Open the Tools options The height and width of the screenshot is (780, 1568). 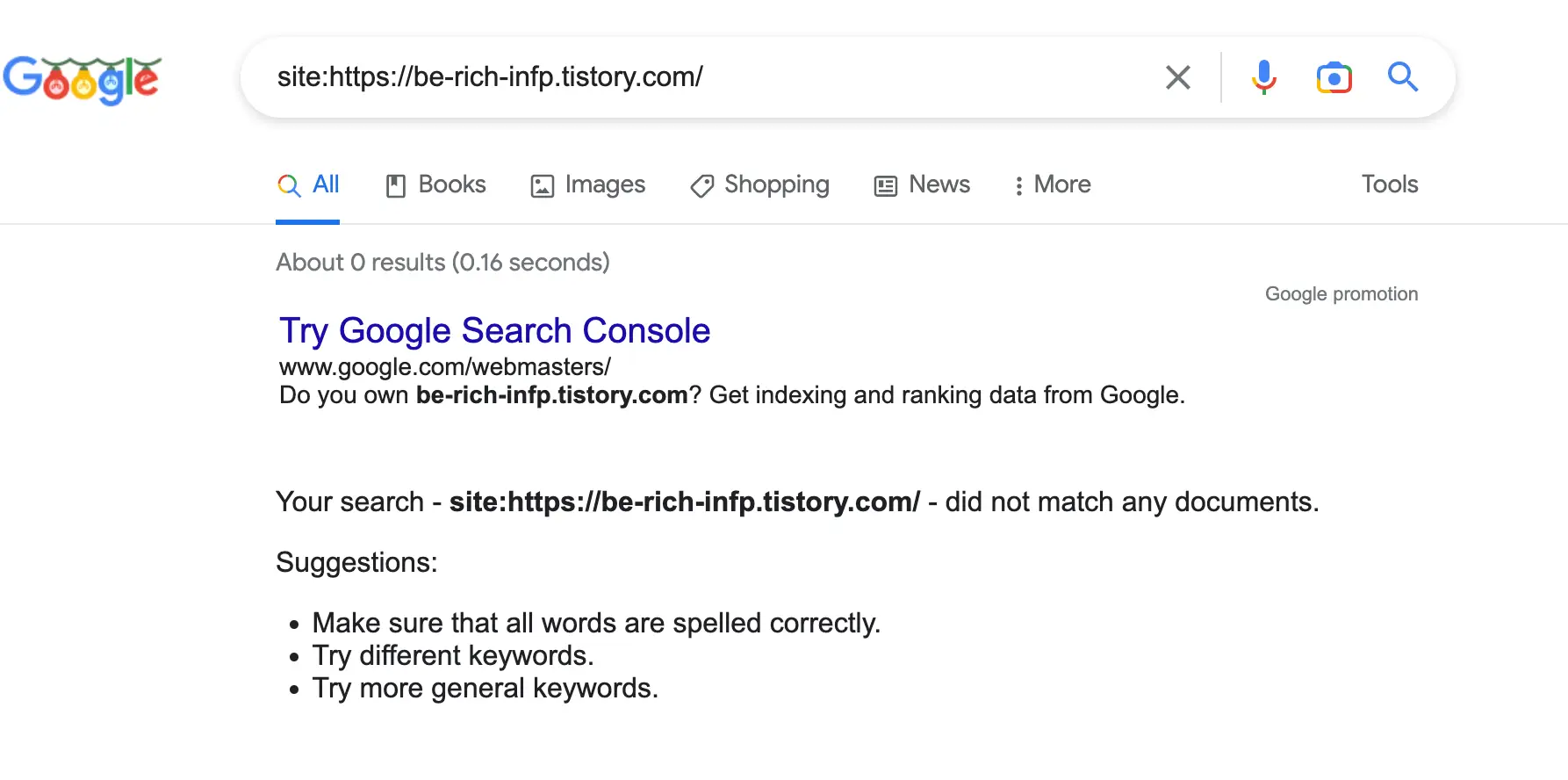point(1390,184)
